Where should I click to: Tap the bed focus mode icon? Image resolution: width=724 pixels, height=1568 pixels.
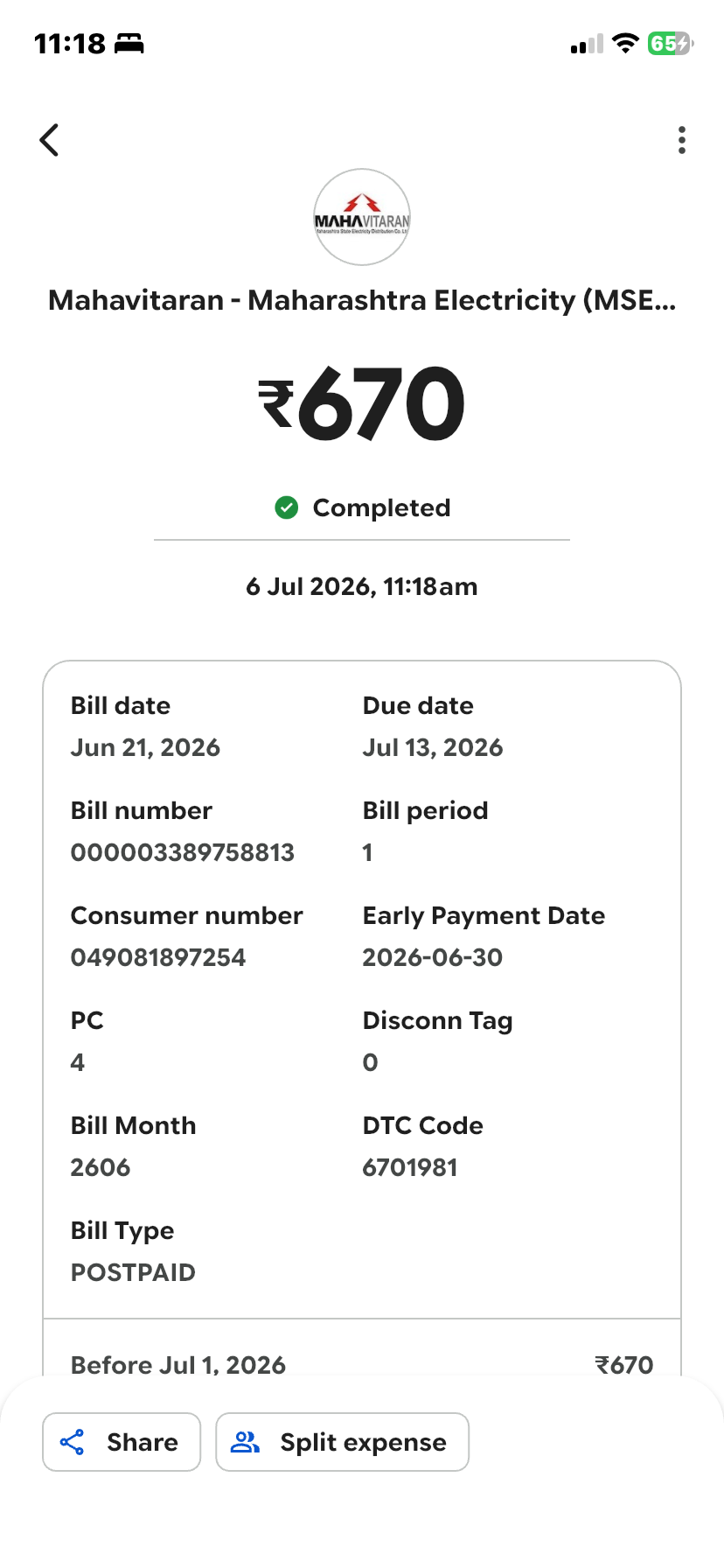tap(129, 43)
